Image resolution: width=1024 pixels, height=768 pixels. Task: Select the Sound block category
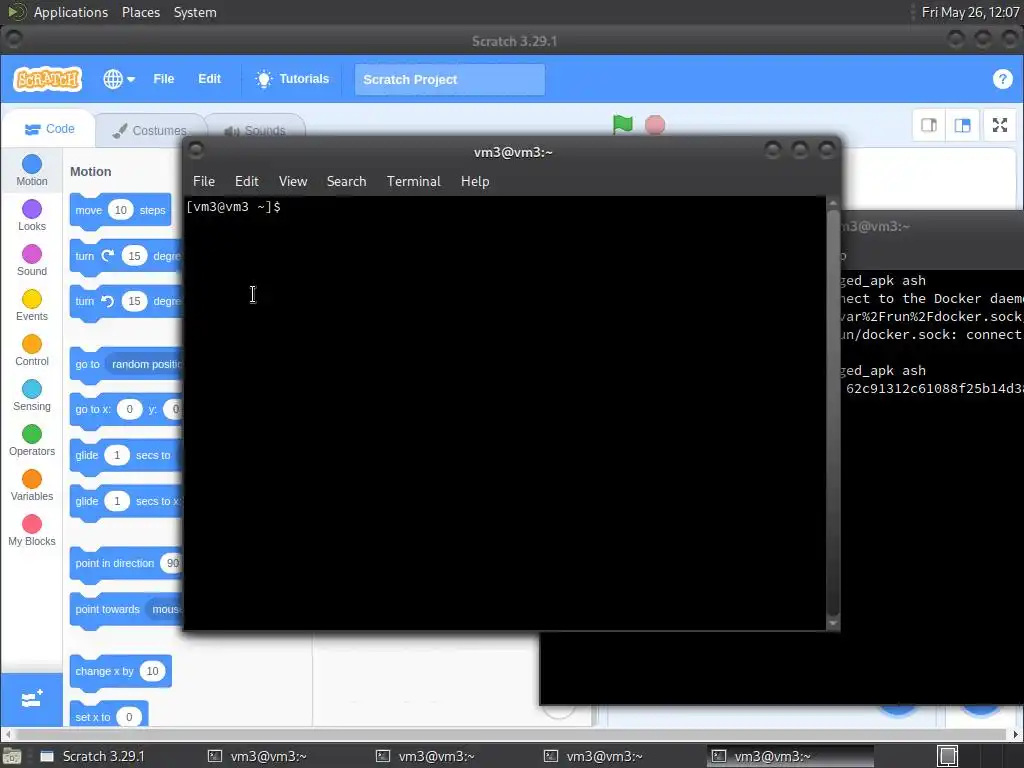pos(31,261)
